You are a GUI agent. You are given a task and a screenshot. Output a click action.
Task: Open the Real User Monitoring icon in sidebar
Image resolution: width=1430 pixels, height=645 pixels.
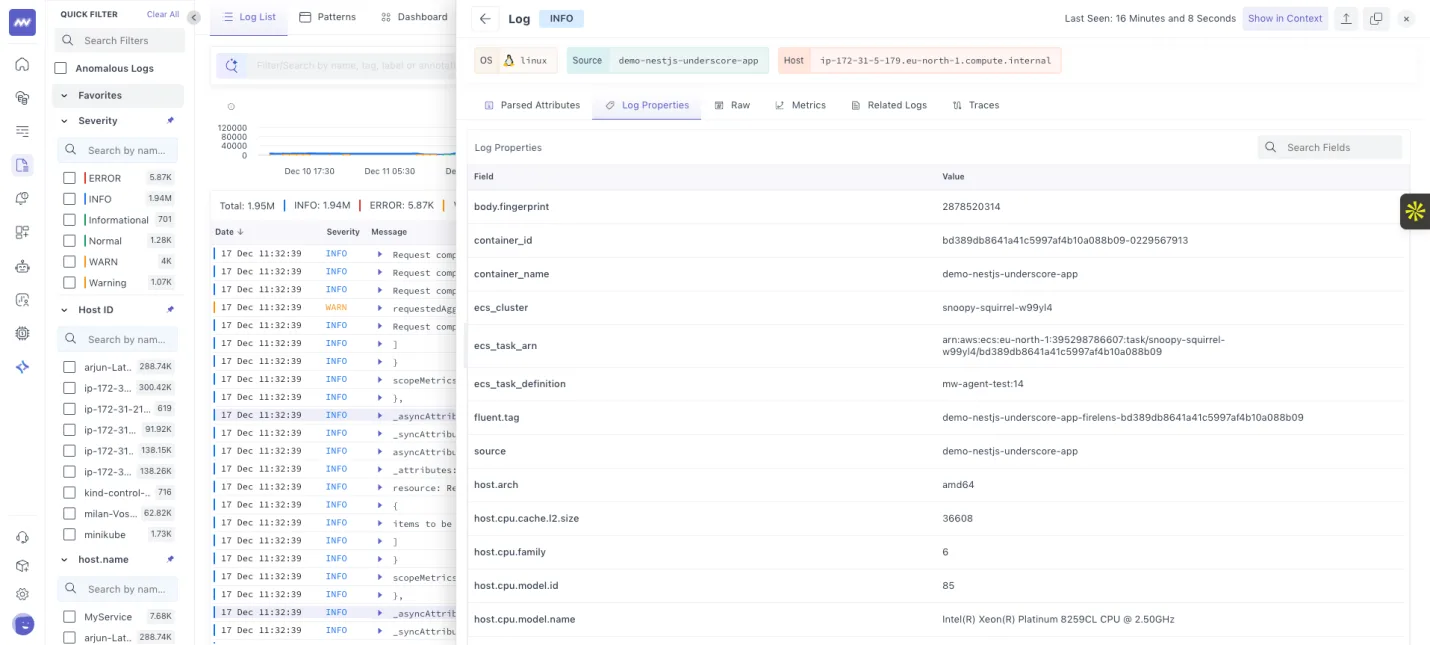tap(22, 299)
